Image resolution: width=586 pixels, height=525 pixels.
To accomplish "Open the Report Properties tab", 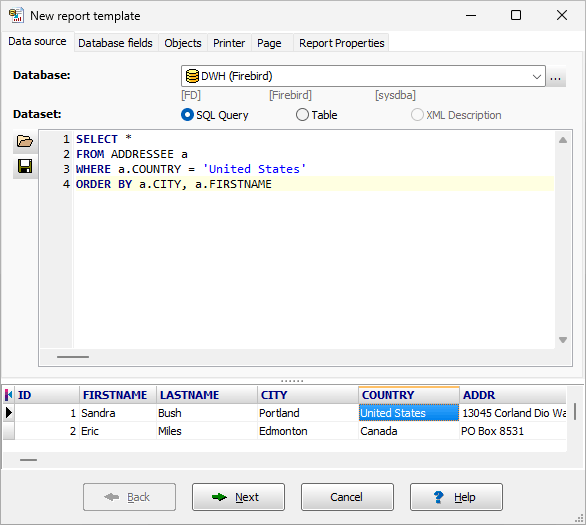I will pyautogui.click(x=342, y=43).
